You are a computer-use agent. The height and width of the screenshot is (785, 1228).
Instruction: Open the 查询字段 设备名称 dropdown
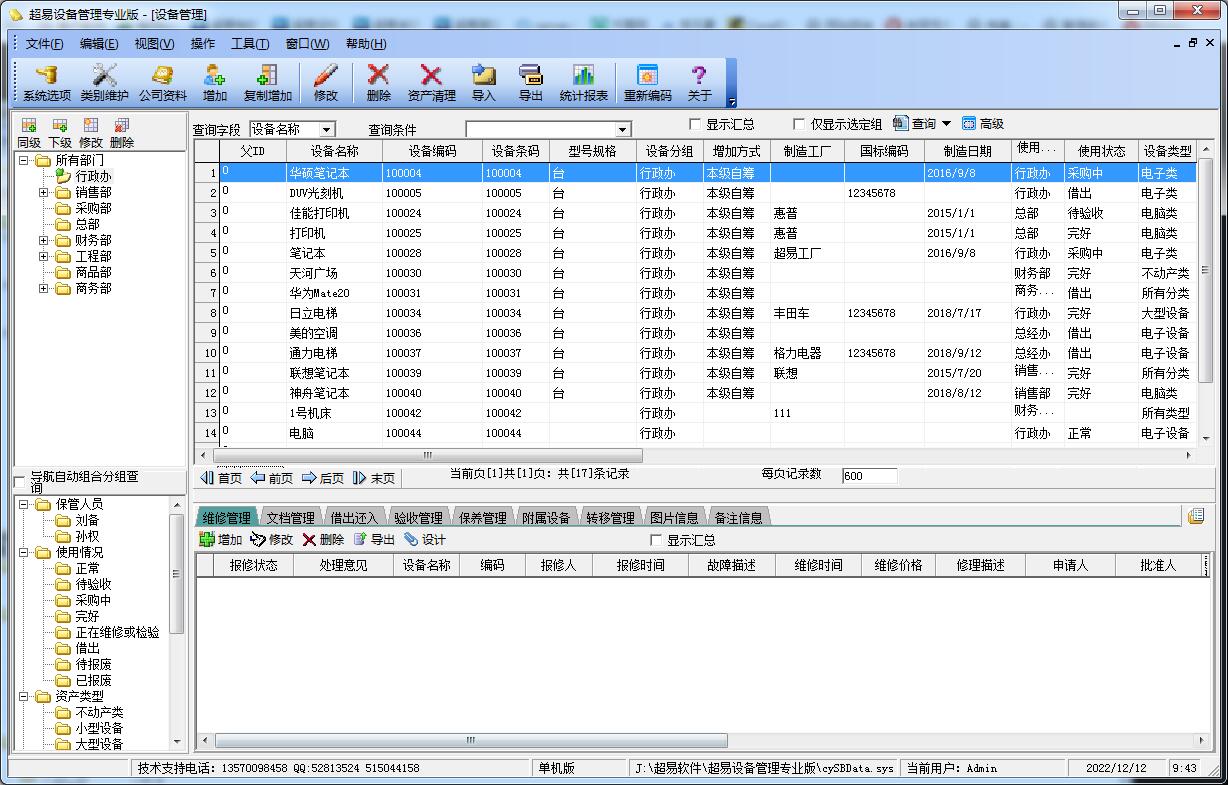click(326, 130)
